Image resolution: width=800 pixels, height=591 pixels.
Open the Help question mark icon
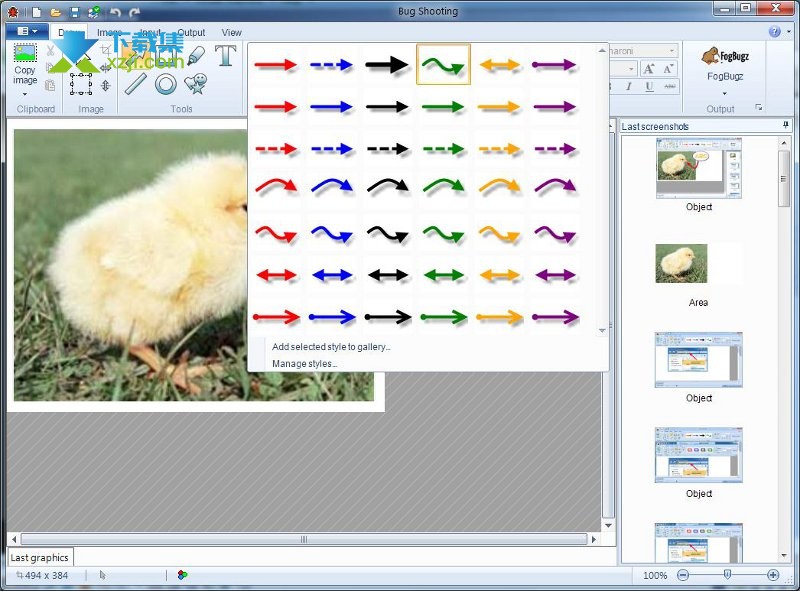point(774,32)
